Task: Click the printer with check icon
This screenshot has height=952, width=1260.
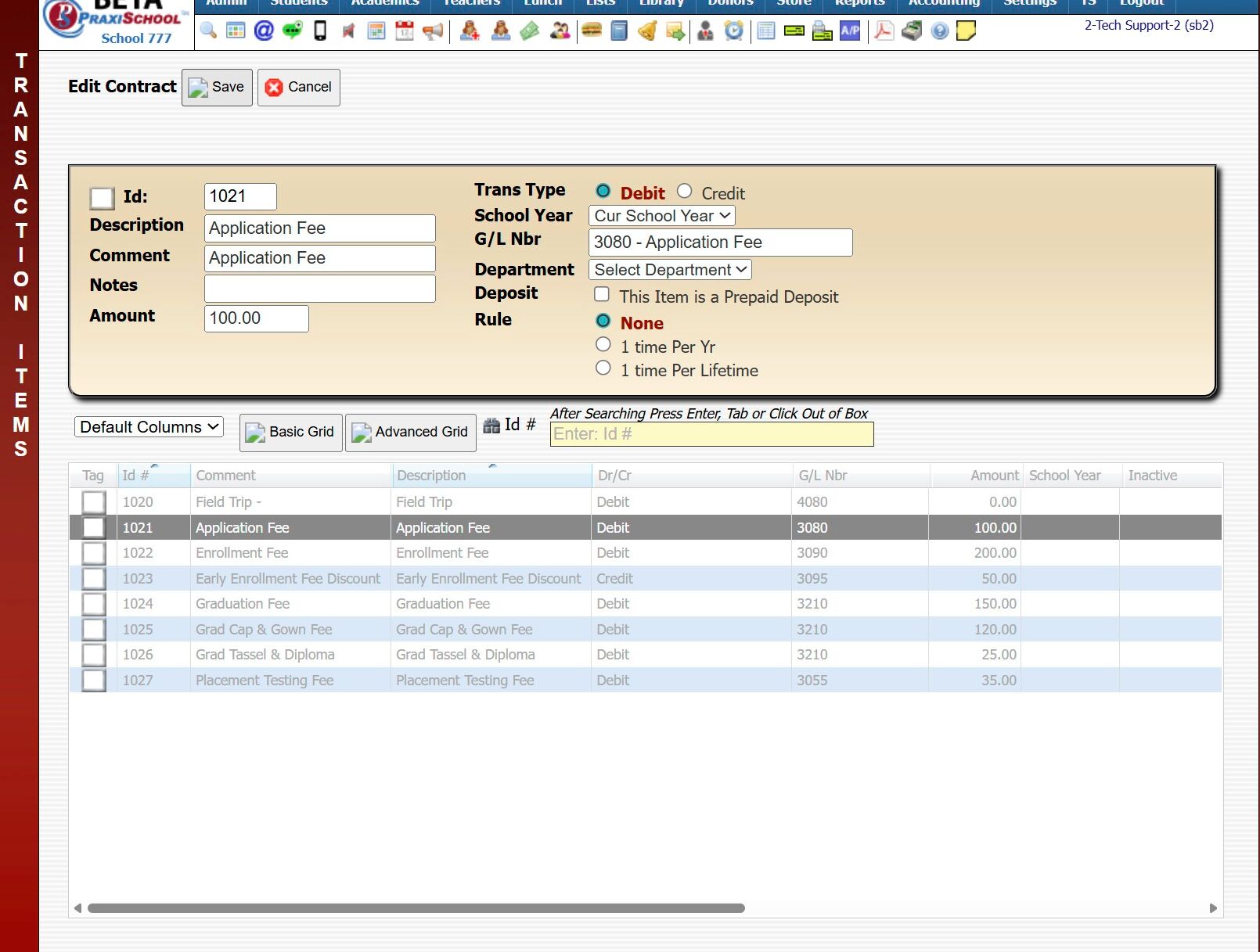Action: coord(823,31)
